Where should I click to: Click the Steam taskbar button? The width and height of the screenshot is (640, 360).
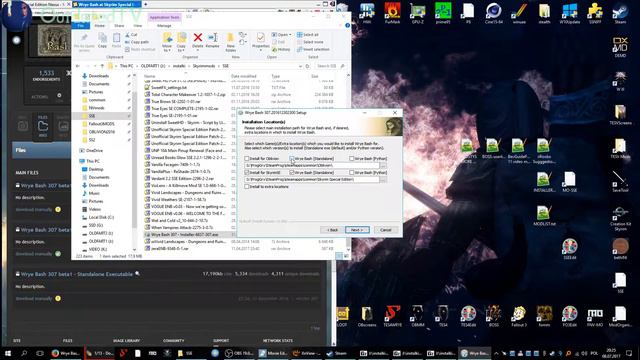click(337, 353)
